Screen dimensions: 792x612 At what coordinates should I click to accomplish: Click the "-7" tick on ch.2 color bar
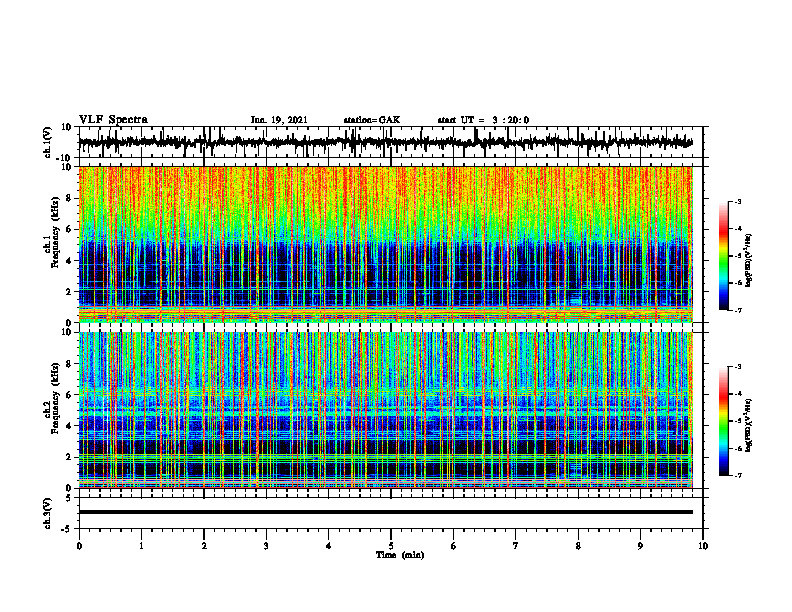(x=738, y=475)
